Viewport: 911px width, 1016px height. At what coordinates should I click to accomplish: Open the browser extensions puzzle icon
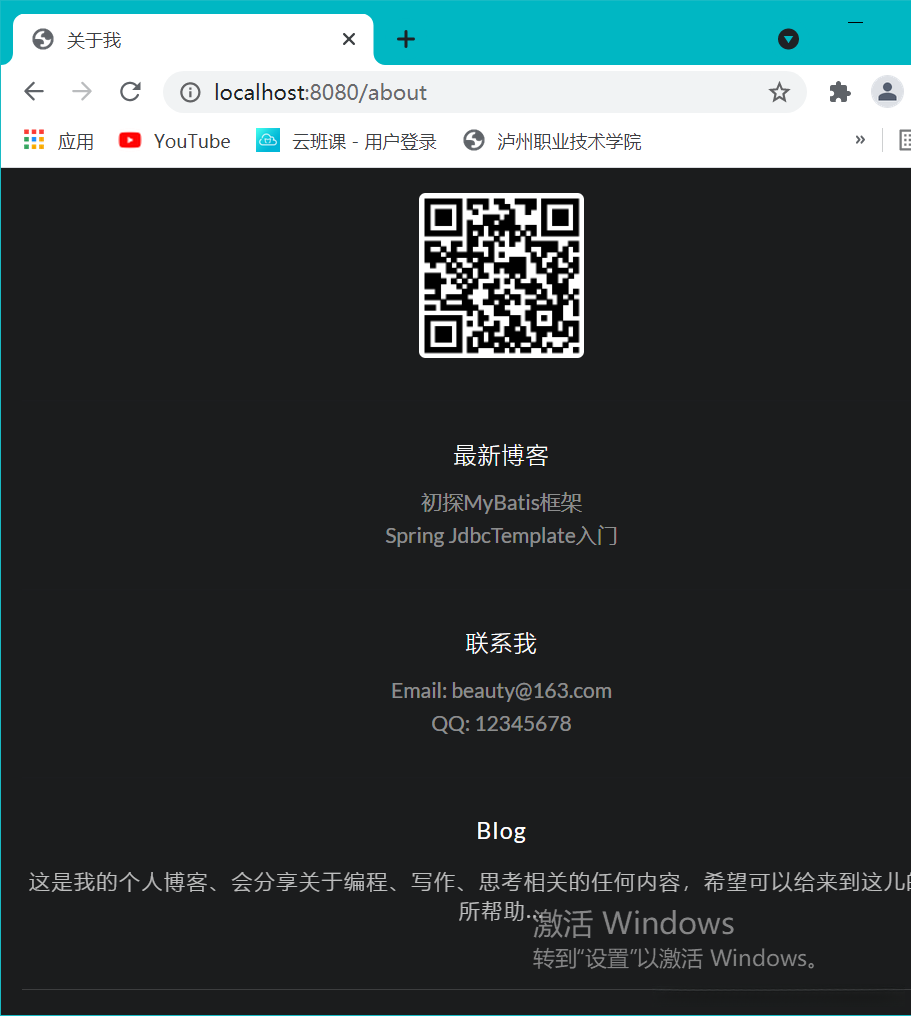pyautogui.click(x=839, y=91)
